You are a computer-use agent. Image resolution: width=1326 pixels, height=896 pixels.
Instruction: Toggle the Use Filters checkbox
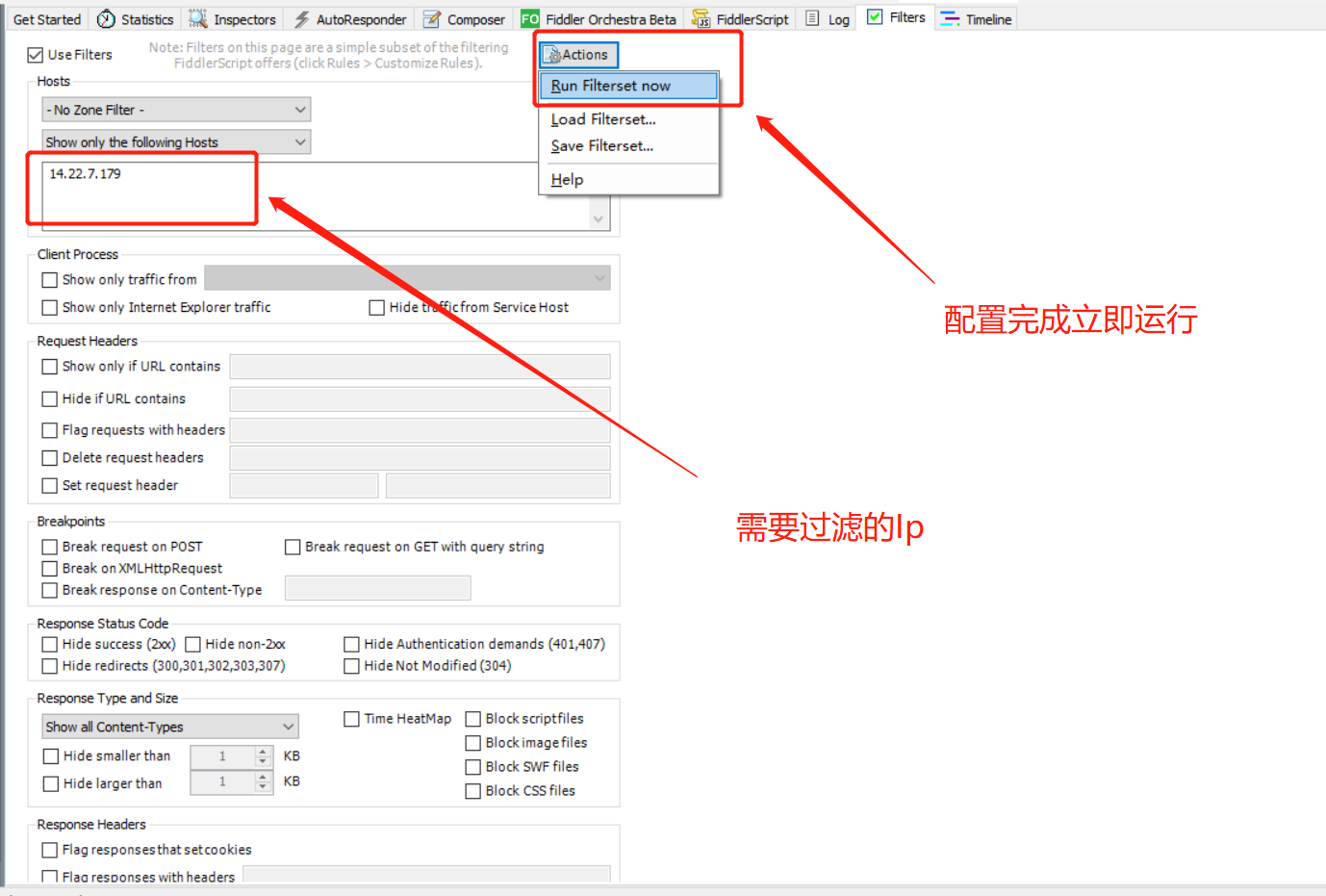(x=36, y=55)
